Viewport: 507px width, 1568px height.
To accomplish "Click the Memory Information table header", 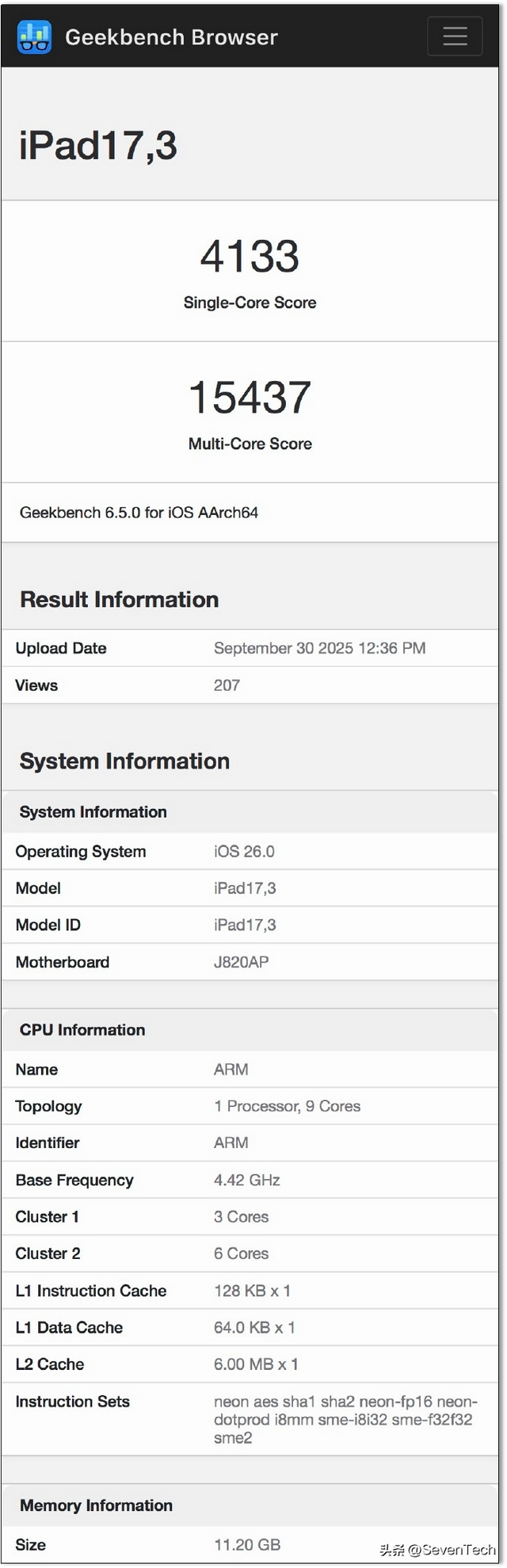I will [x=96, y=1505].
